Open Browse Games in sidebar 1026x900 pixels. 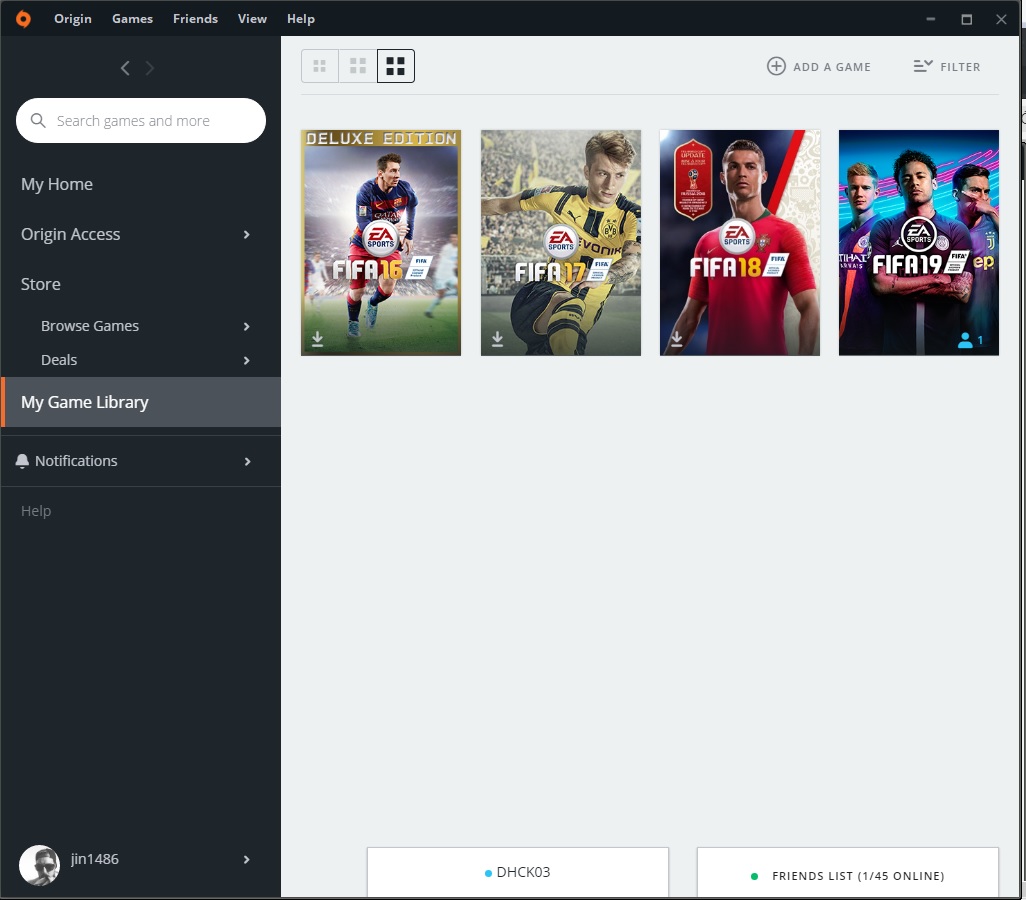90,326
